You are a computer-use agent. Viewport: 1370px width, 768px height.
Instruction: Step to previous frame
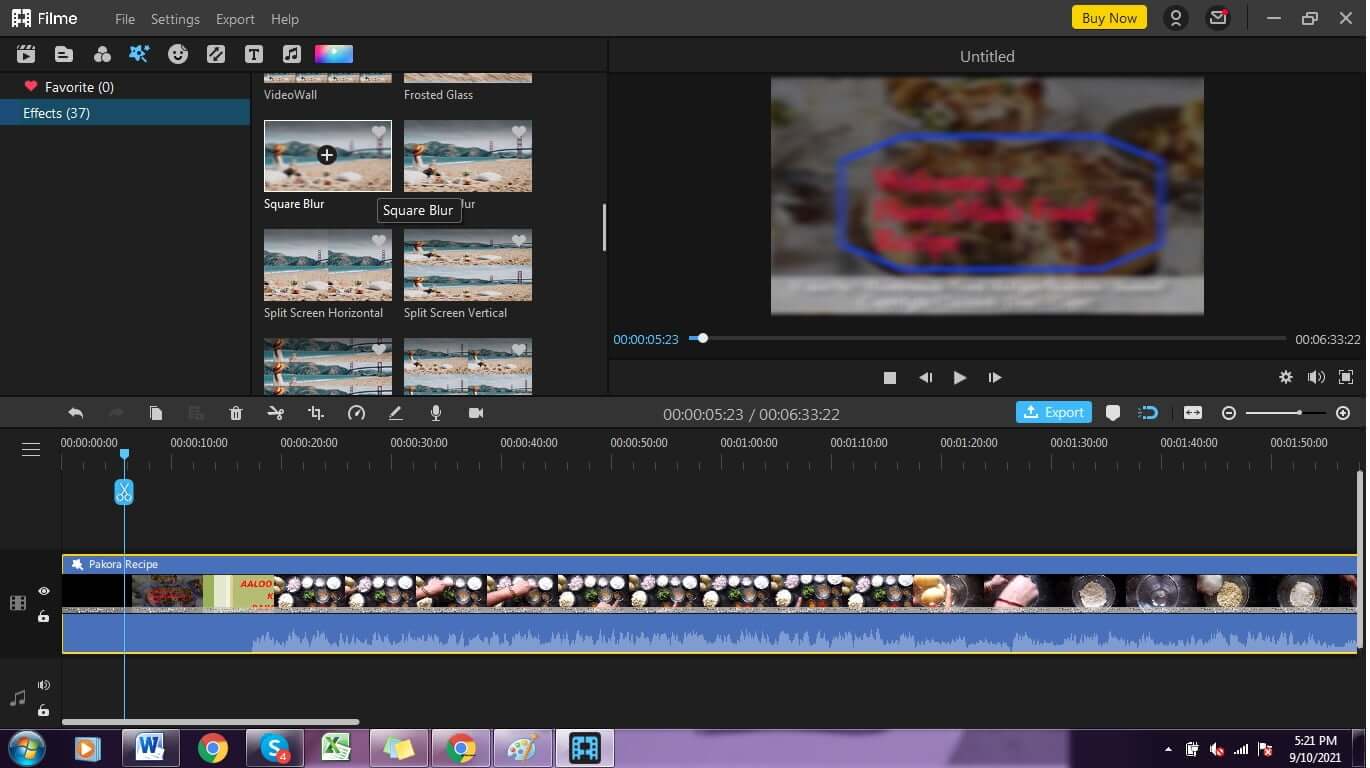[x=925, y=377]
